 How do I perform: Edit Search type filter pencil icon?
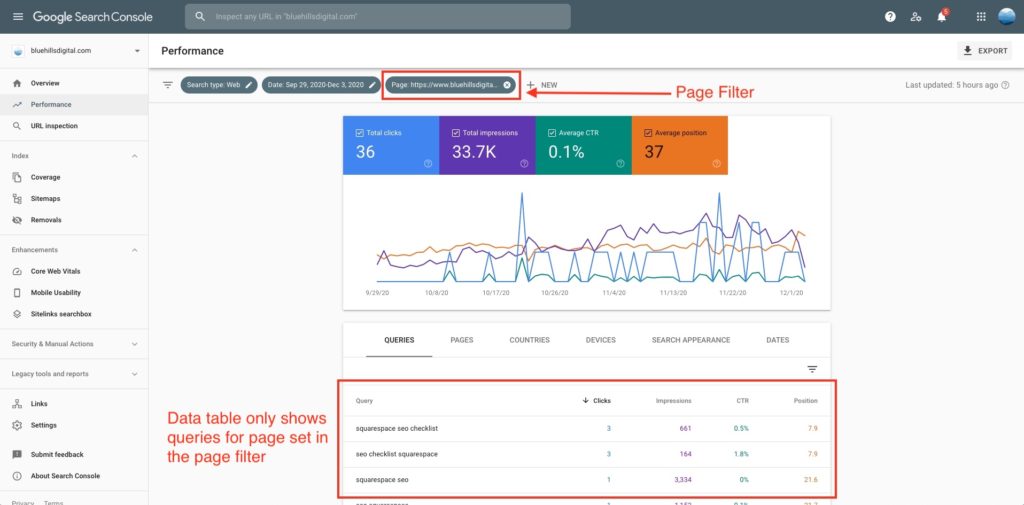click(x=249, y=85)
